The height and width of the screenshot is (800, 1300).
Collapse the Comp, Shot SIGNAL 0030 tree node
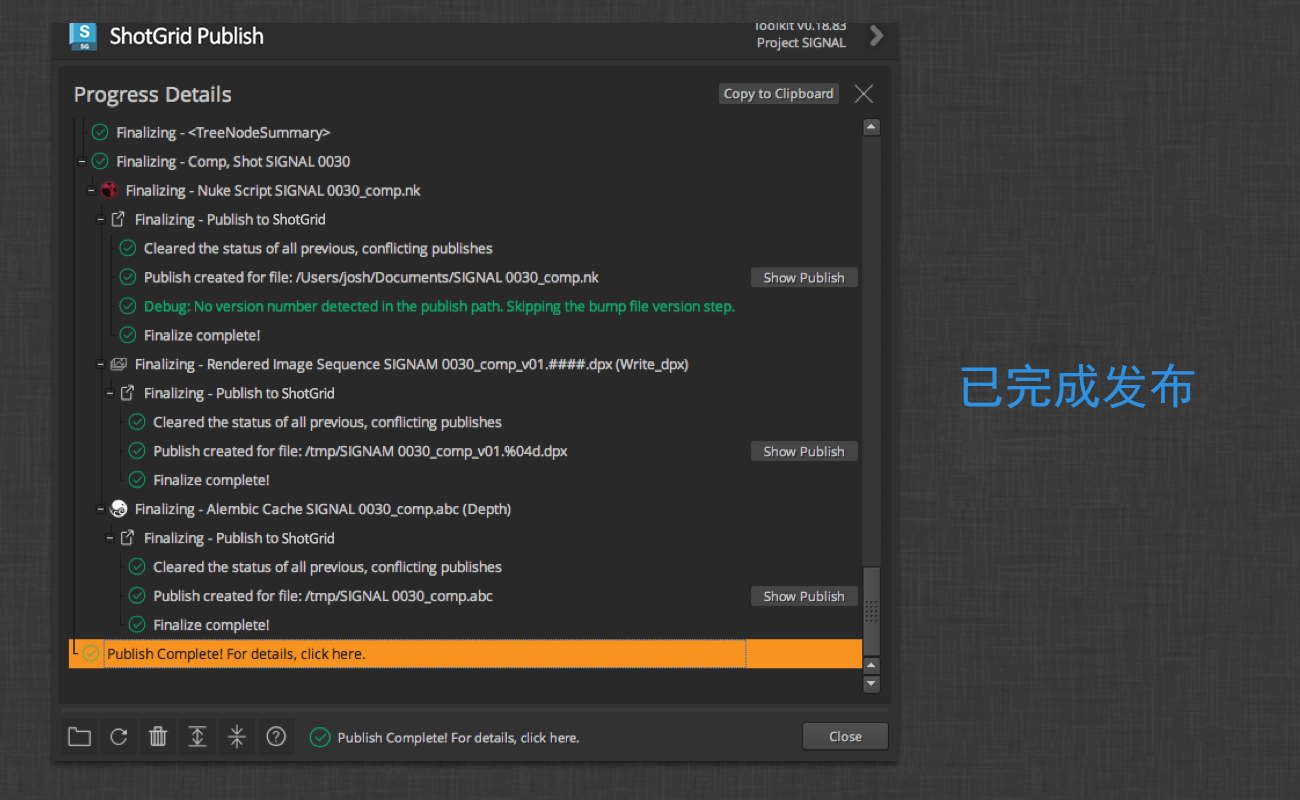pos(82,161)
